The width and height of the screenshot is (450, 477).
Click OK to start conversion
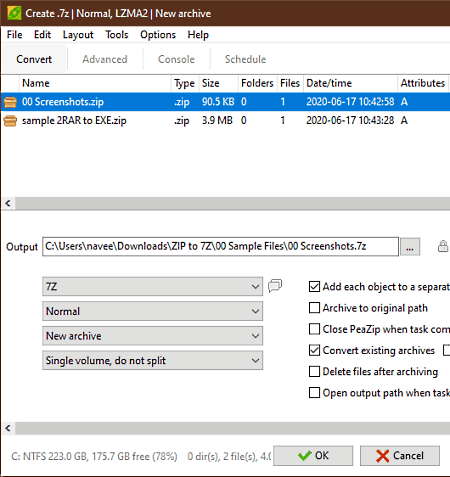click(x=313, y=456)
